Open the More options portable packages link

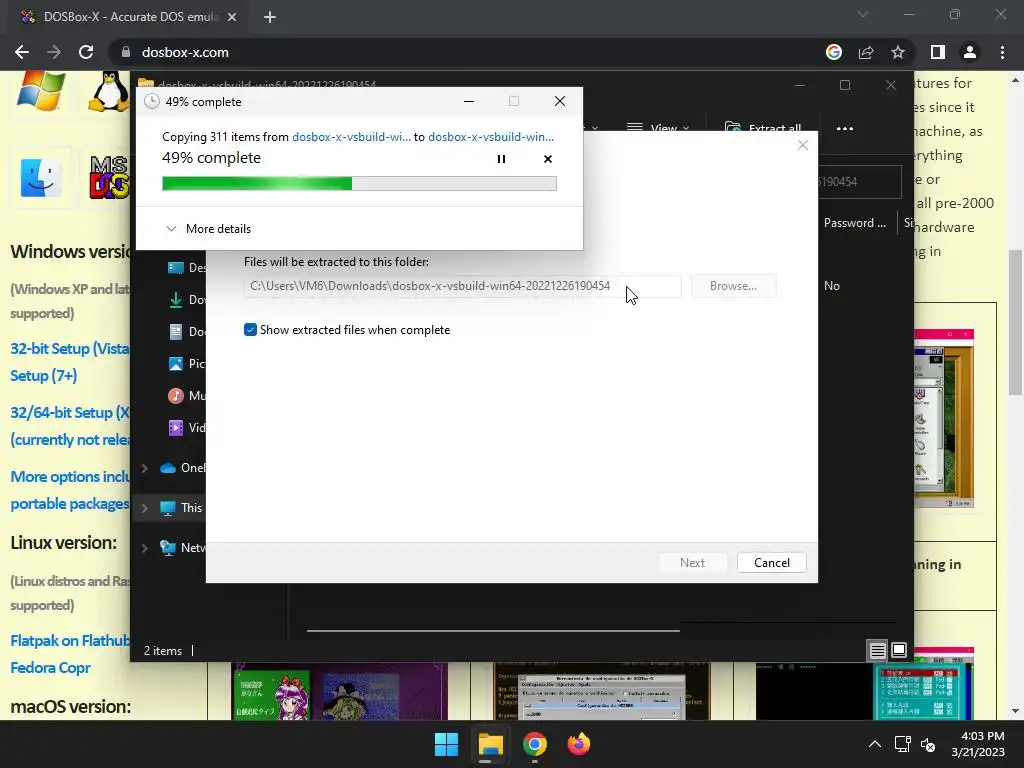pos(69,490)
